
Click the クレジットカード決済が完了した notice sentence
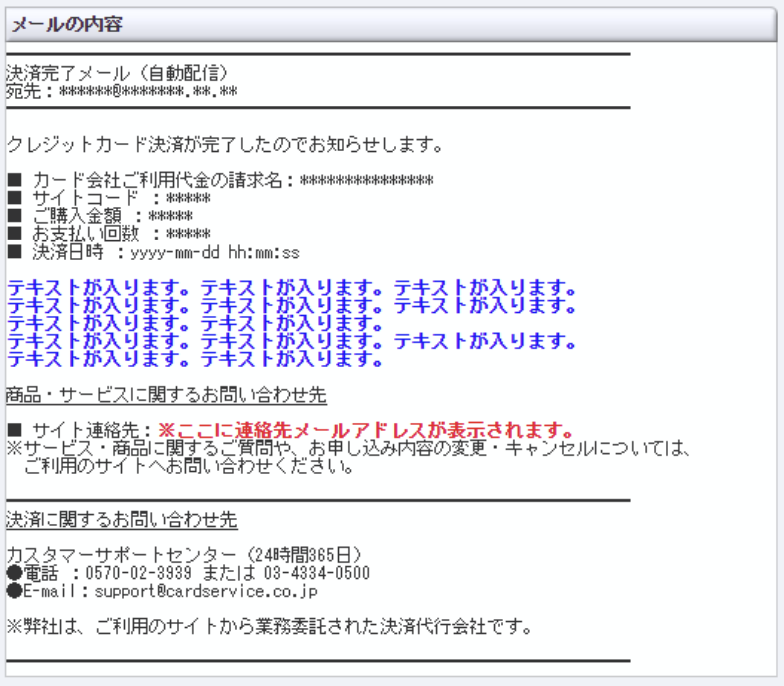point(225,144)
